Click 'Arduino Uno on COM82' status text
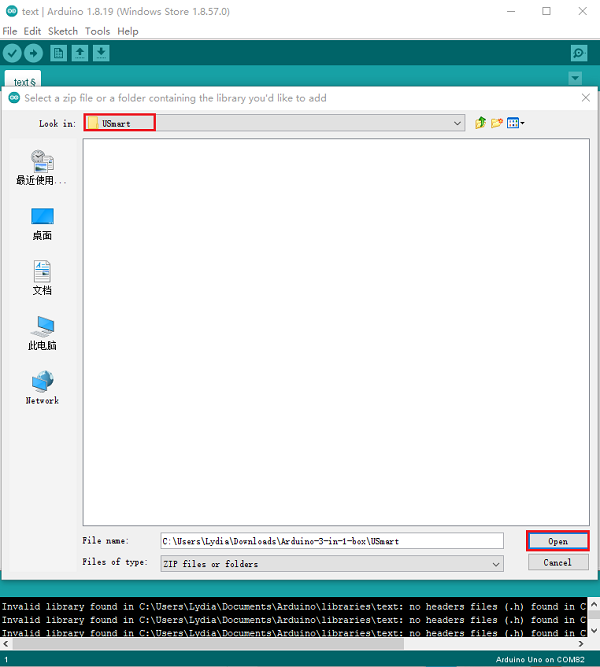Viewport: 600px width, 667px height. click(540, 659)
